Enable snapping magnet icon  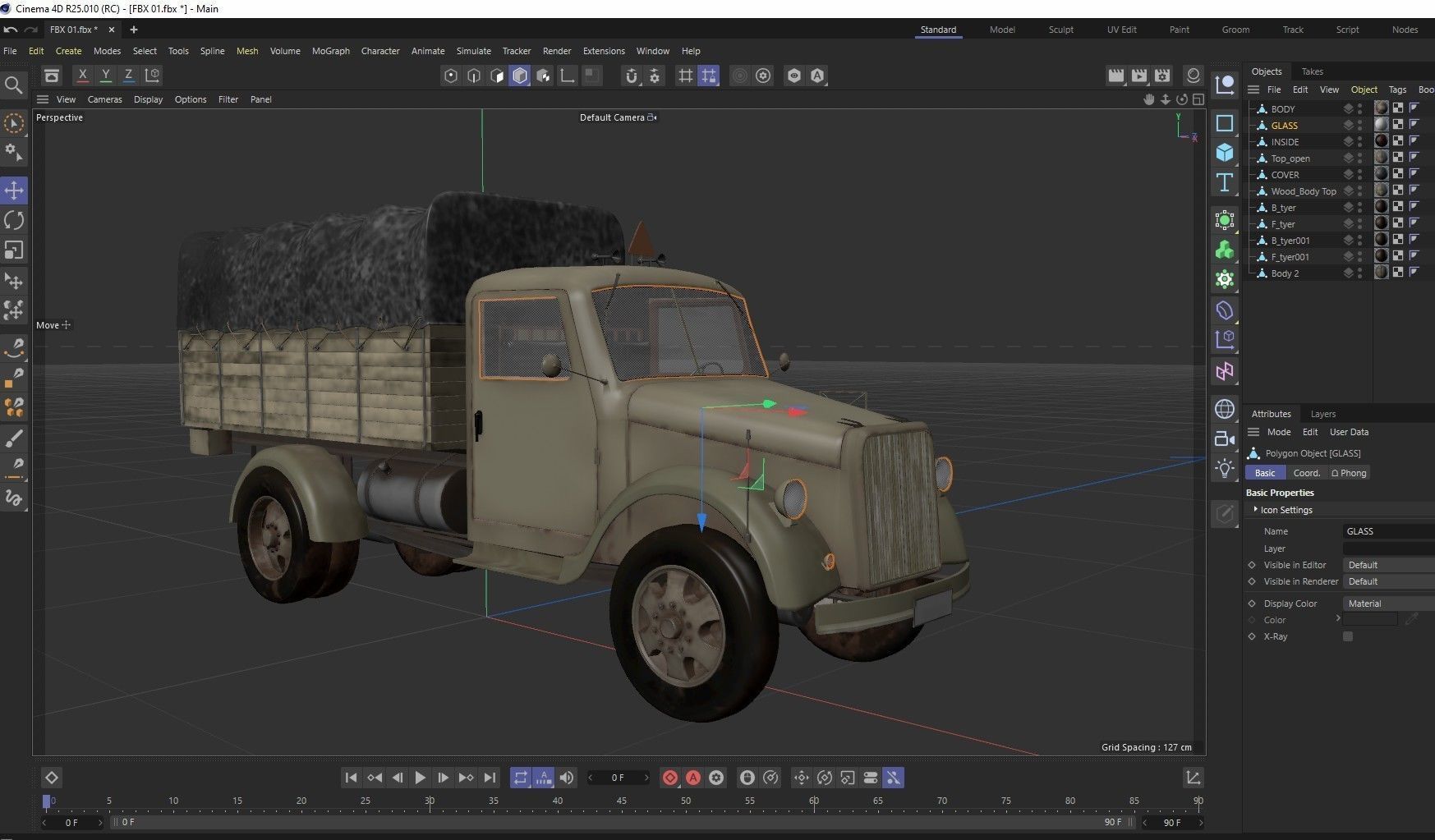[631, 76]
